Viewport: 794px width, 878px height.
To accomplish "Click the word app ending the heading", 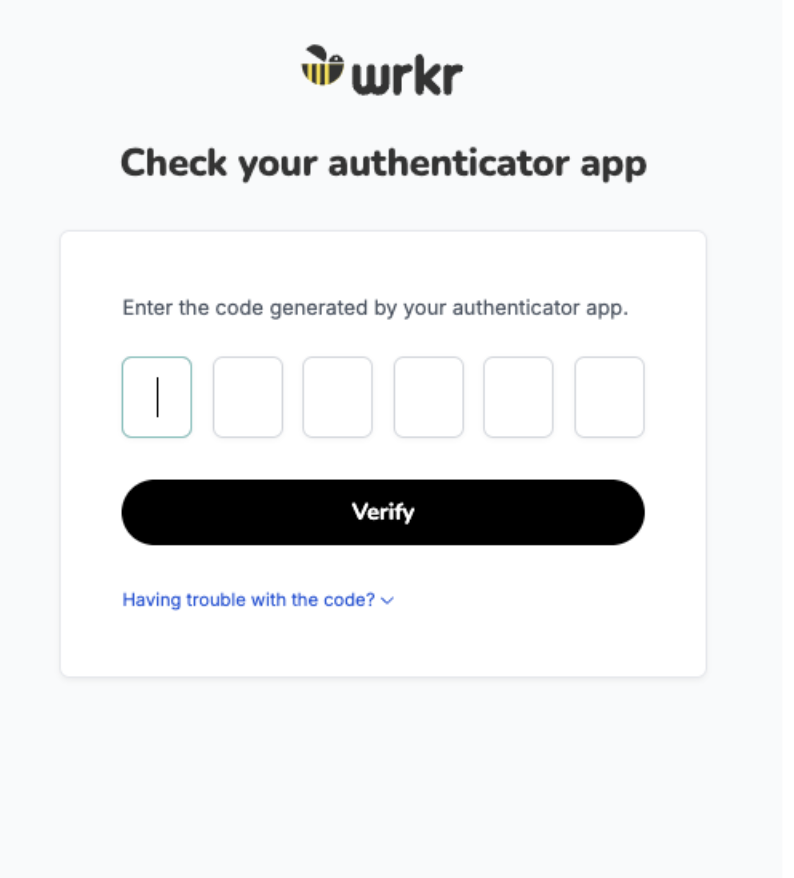I will pyautogui.click(x=614, y=166).
